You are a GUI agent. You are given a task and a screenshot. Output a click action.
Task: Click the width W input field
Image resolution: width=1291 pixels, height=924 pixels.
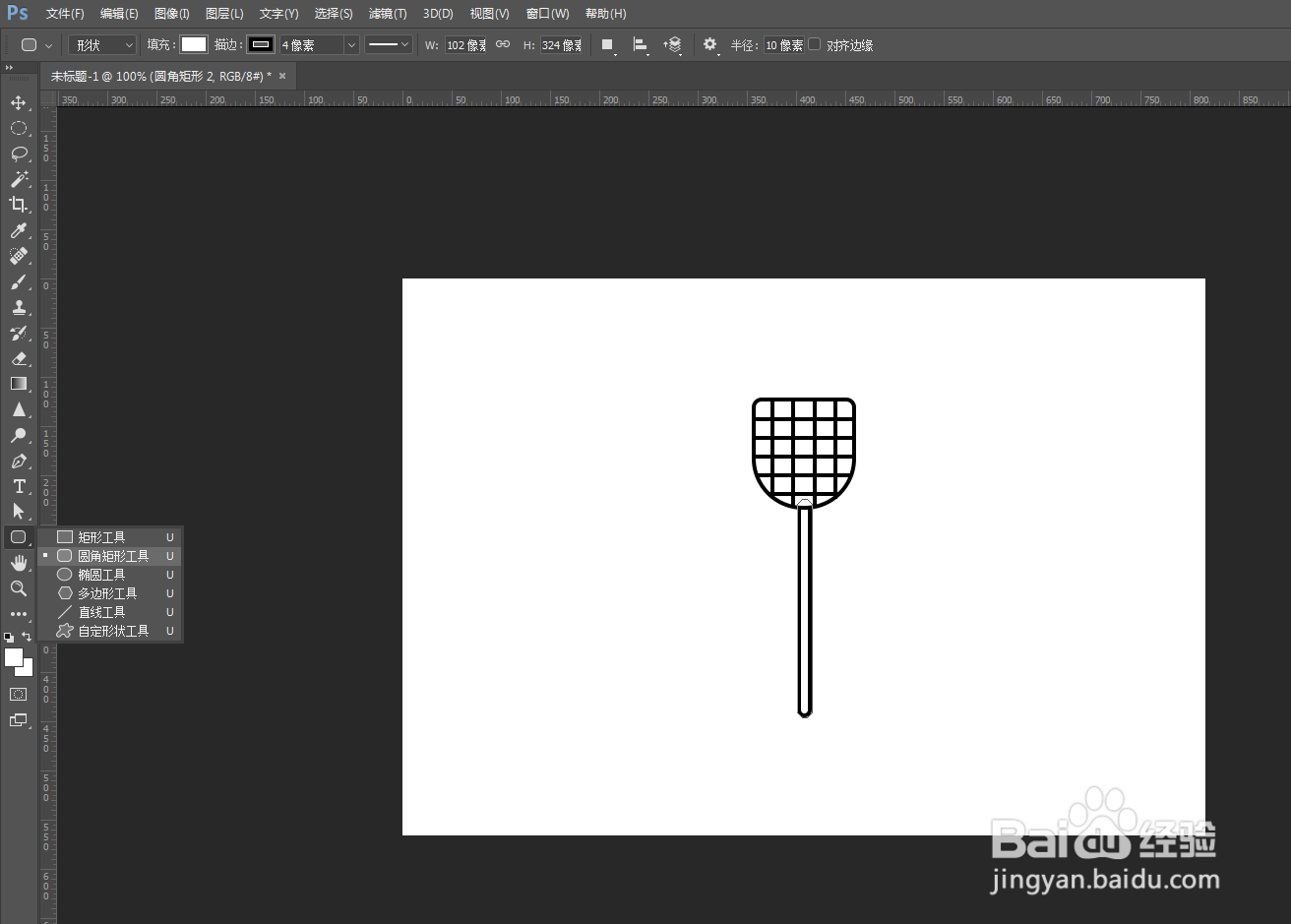point(466,45)
